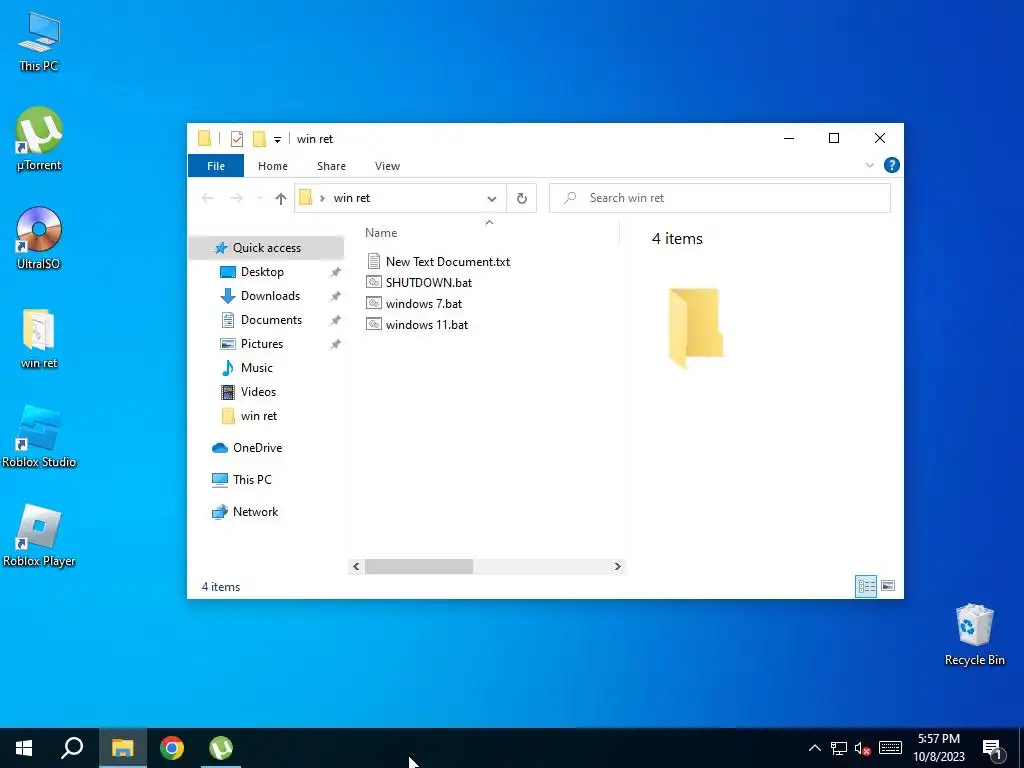The height and width of the screenshot is (768, 1024).
Task: Open Customize Quick Access Toolbar dropdown
Action: click(278, 139)
